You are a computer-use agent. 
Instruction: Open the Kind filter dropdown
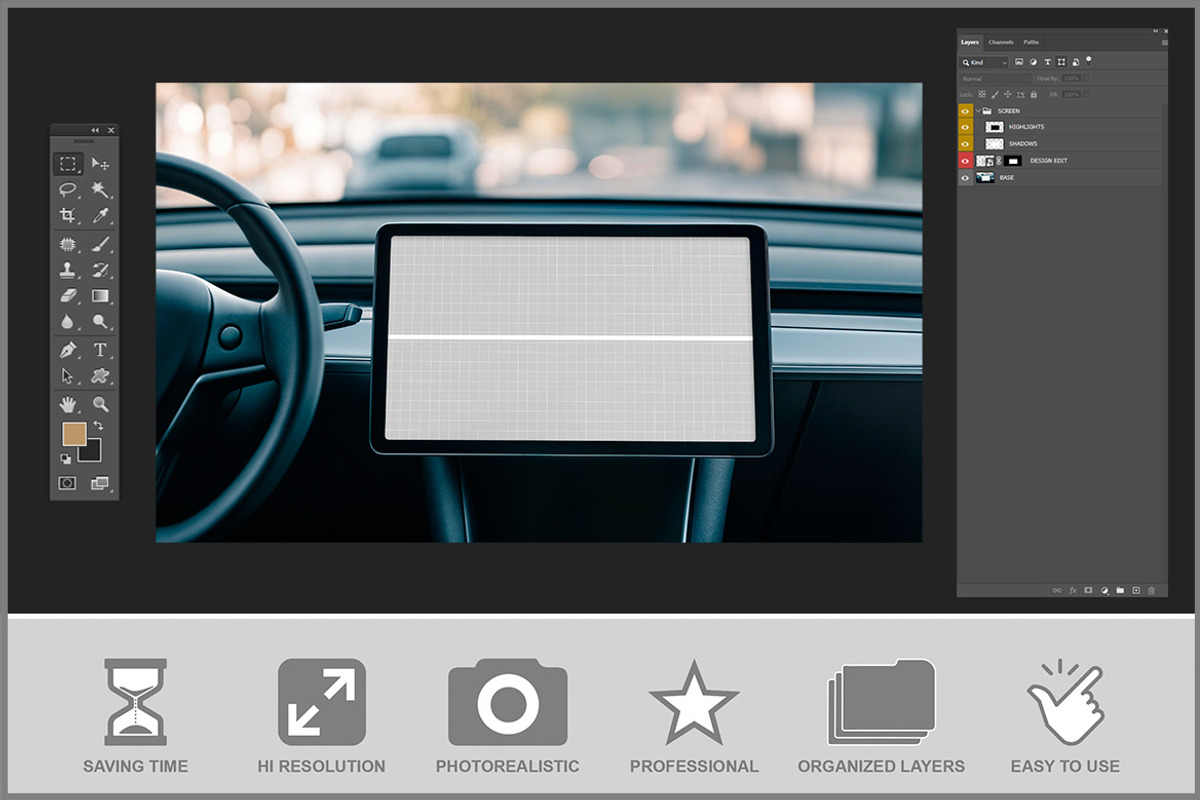pos(984,62)
